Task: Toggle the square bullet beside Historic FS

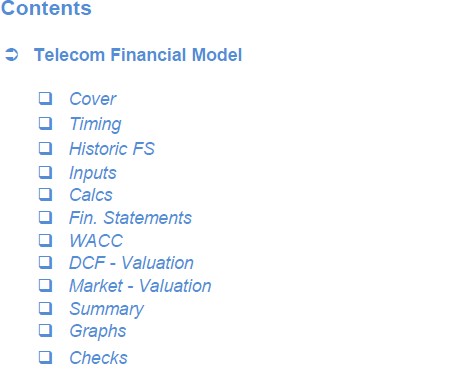Action: tap(46, 148)
